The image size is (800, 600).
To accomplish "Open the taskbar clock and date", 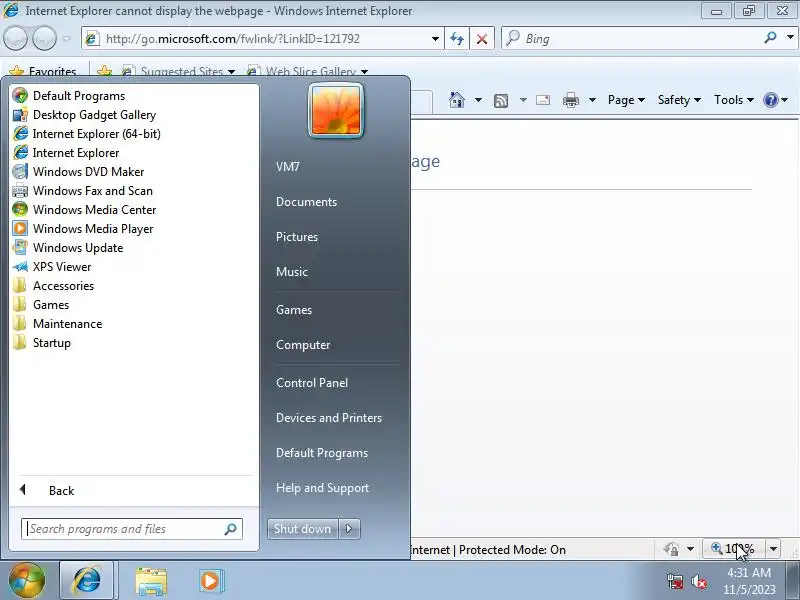I will point(748,581).
